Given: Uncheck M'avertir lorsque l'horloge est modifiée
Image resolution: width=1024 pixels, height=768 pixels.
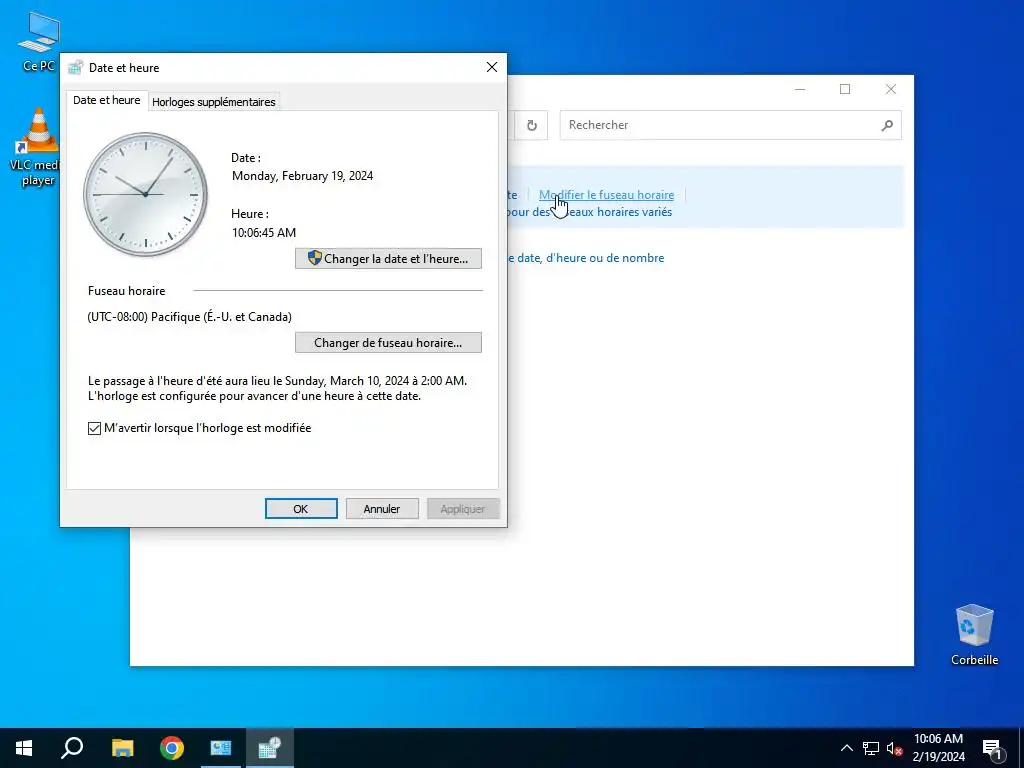Looking at the screenshot, I should click(95, 428).
